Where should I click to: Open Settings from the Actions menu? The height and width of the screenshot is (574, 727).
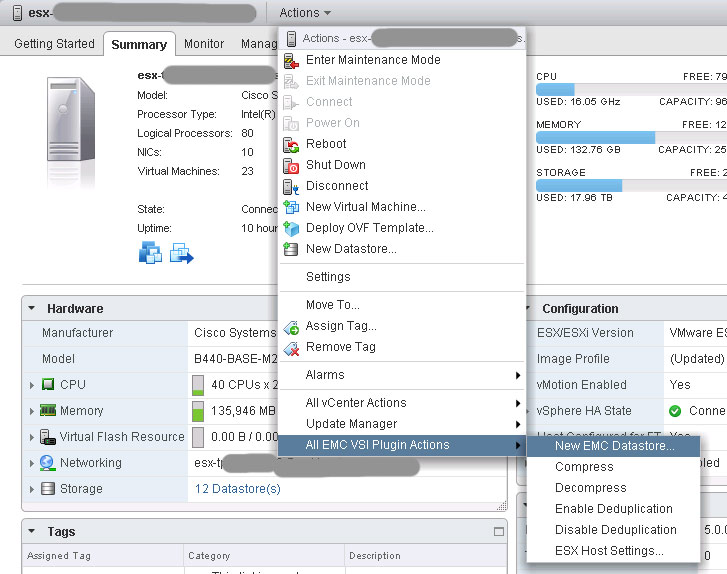pyautogui.click(x=402, y=277)
